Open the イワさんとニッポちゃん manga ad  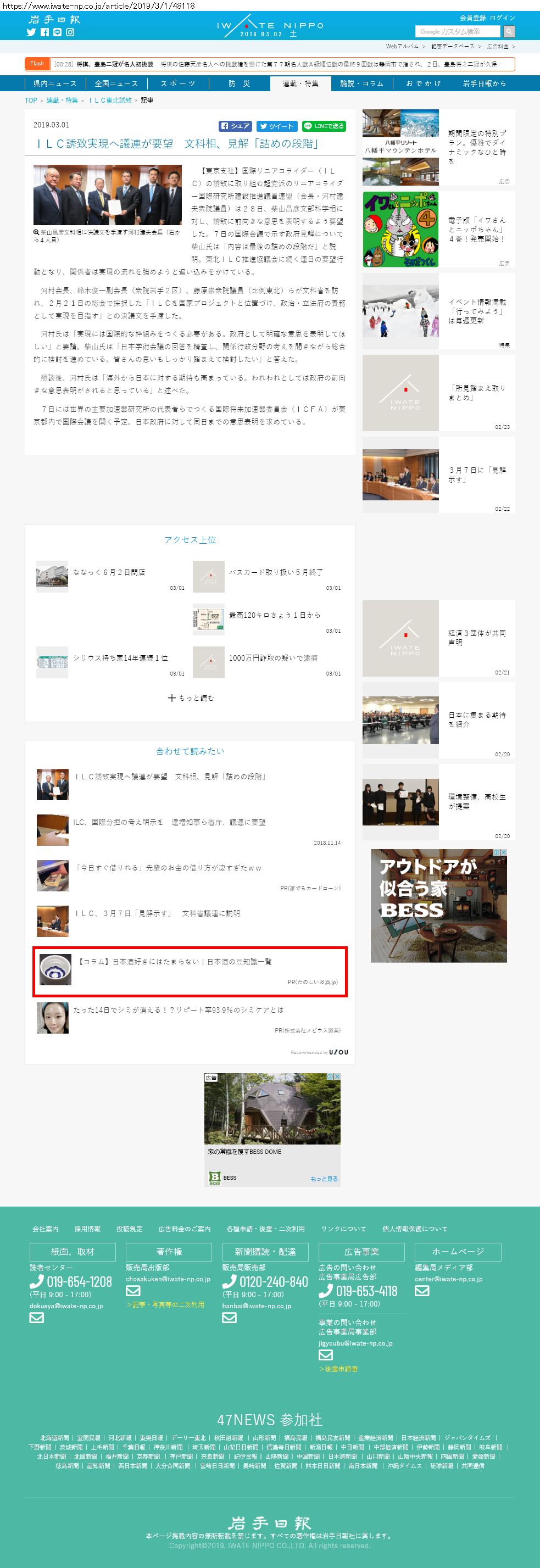tap(438, 230)
